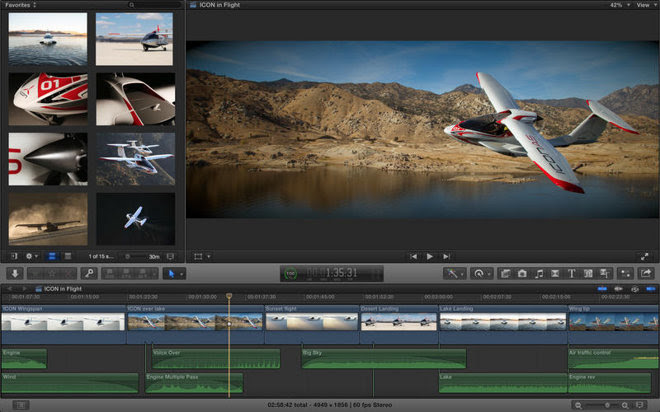Switch browser to filmstrip view
660x412 pixels.
coord(52,256)
